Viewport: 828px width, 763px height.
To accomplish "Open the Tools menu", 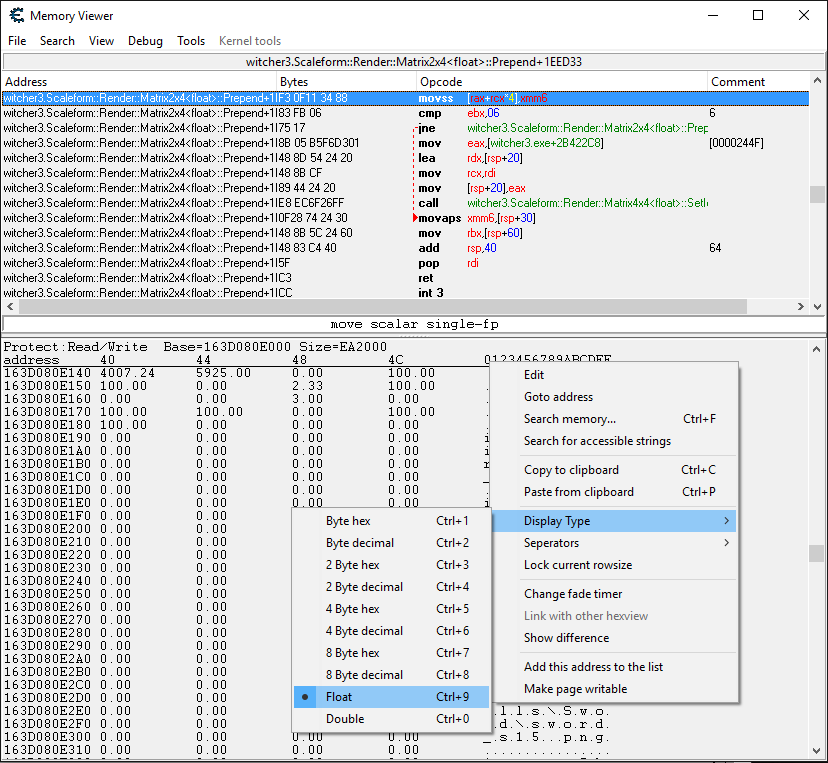I will coord(191,41).
